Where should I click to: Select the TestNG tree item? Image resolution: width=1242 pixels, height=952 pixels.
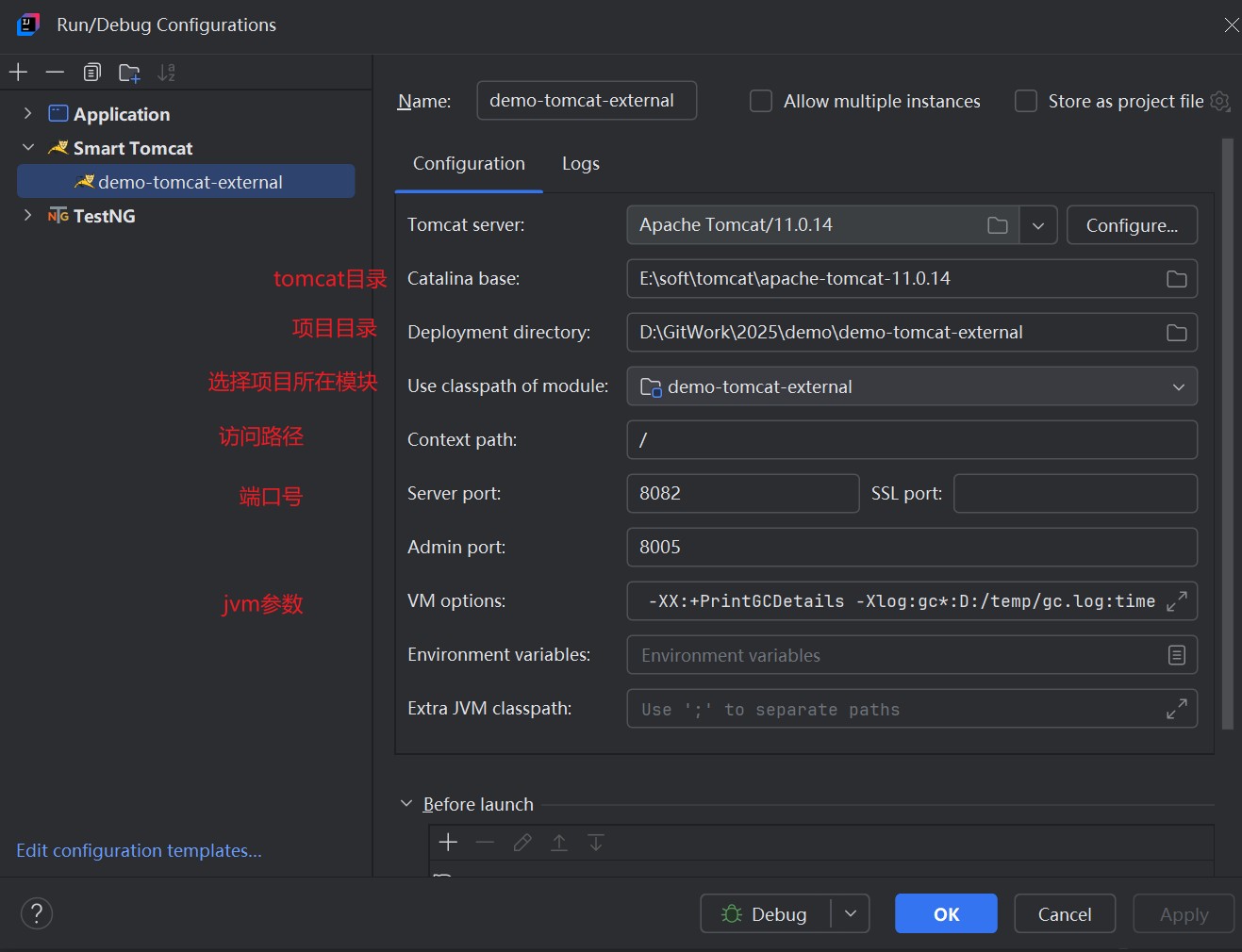[105, 216]
